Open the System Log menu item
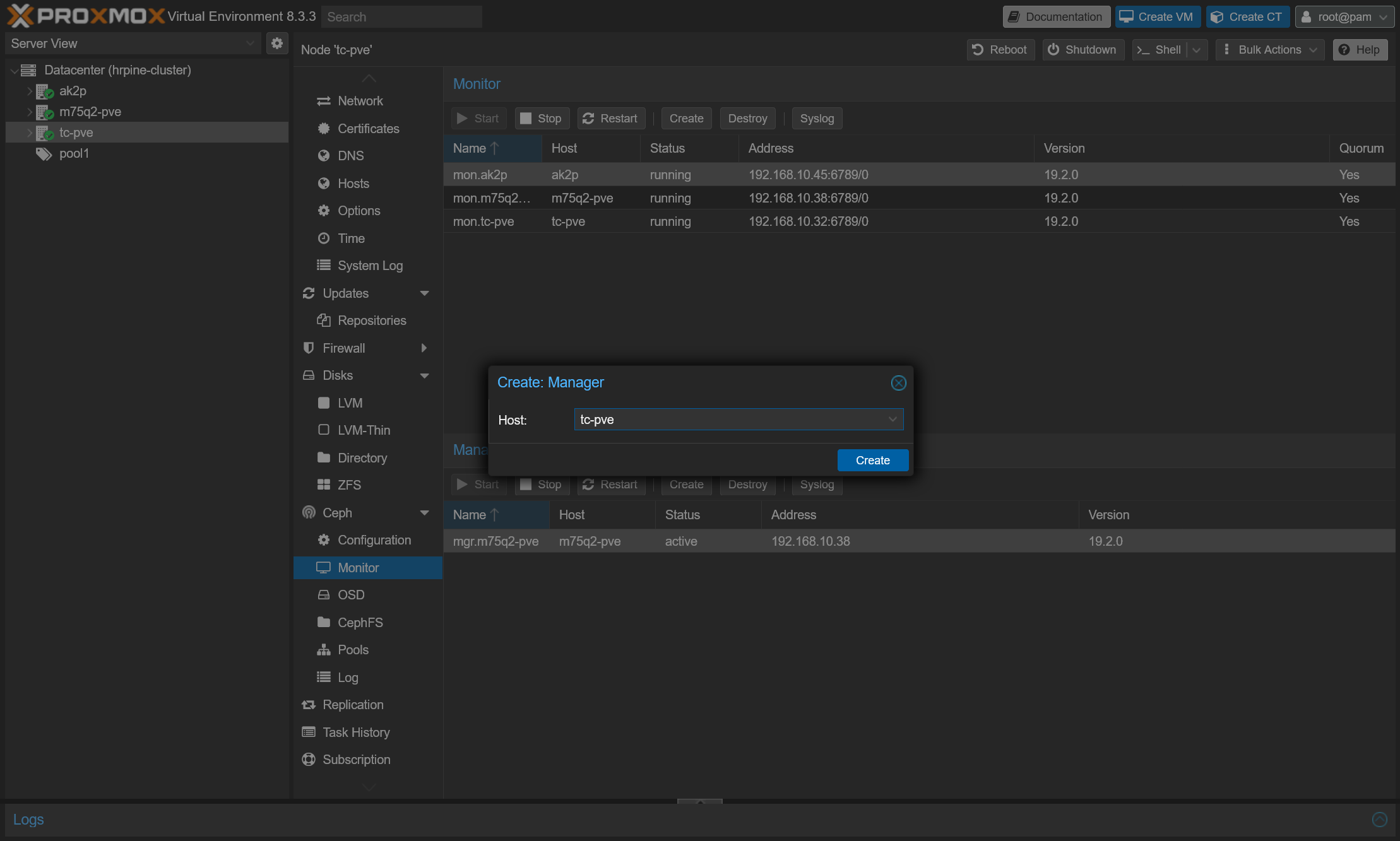Screen dimensions: 1400x841 point(368,266)
